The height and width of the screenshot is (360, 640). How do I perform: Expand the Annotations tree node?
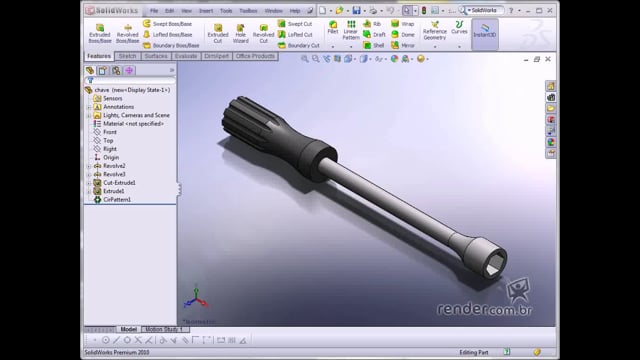(x=89, y=107)
